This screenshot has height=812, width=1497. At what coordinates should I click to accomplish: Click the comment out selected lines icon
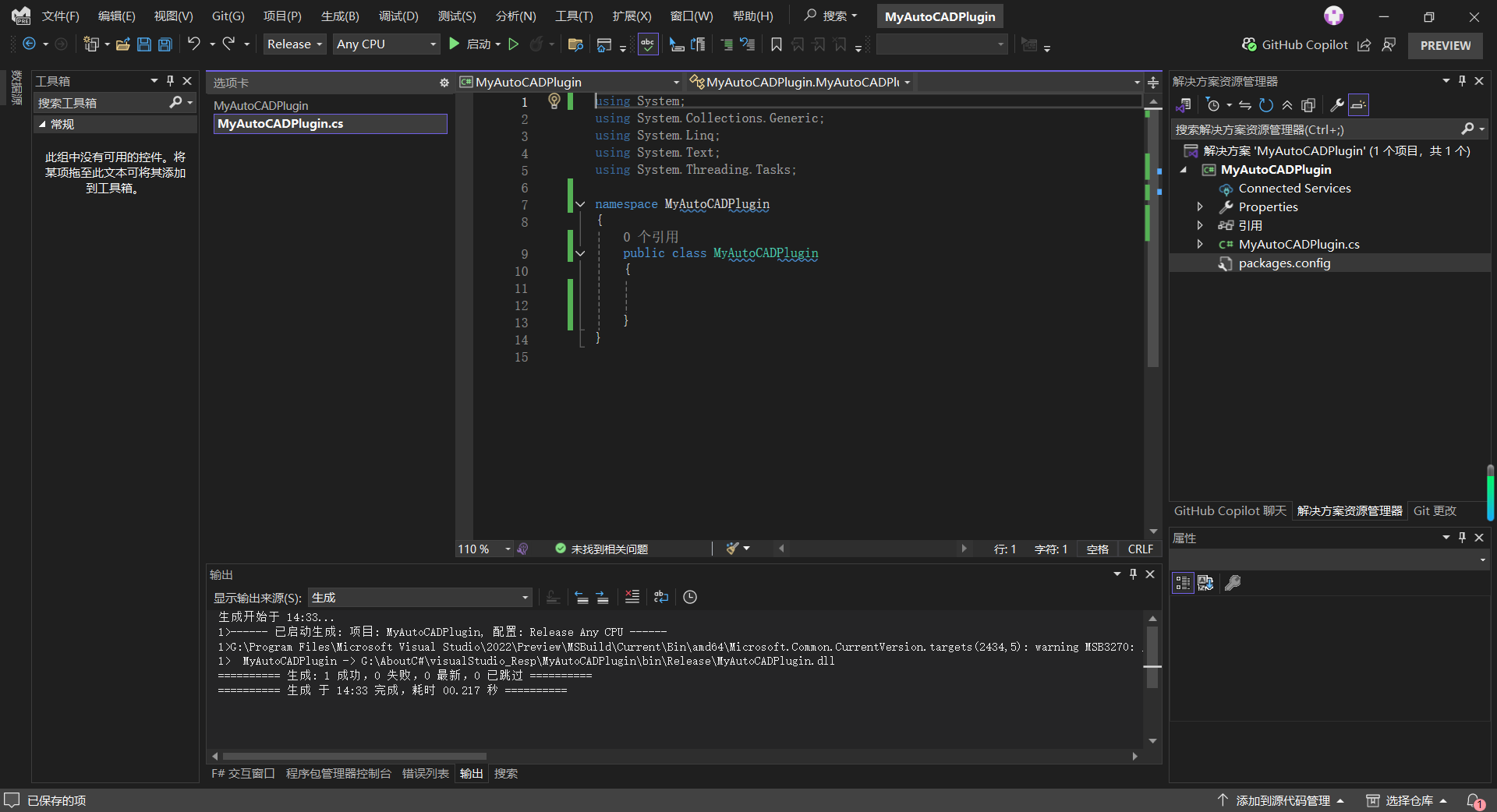[727, 44]
